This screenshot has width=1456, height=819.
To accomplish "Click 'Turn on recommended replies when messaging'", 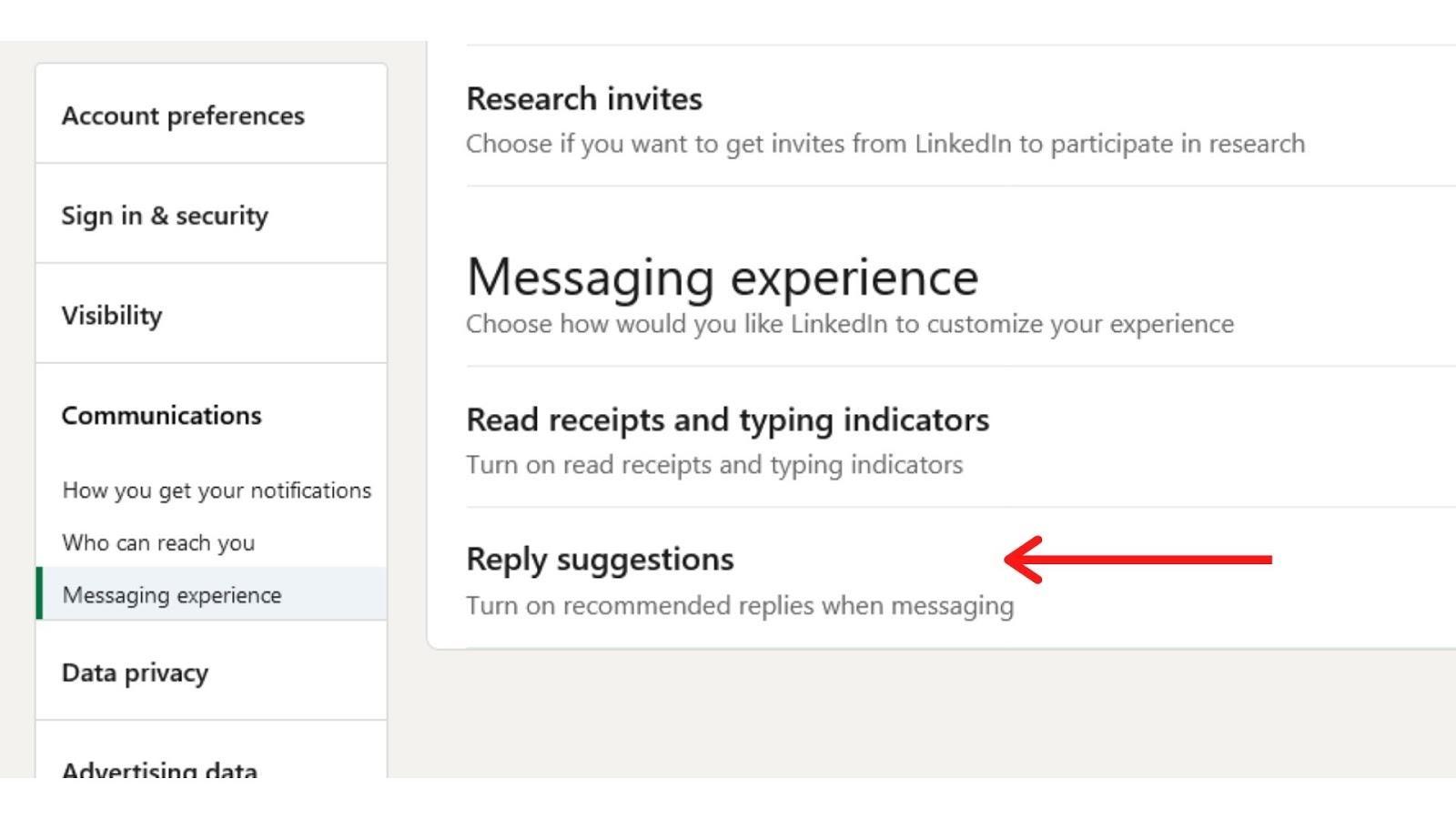I will pos(739,606).
